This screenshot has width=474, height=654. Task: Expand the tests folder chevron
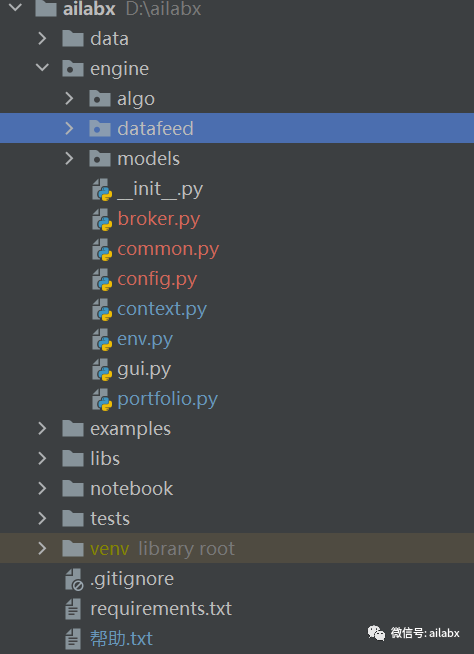click(x=42, y=518)
